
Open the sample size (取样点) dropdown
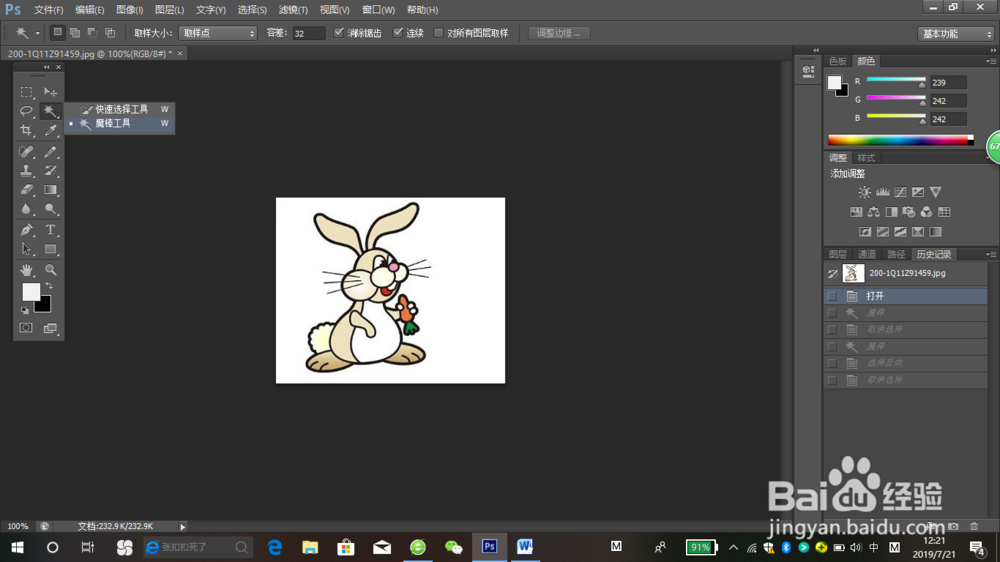point(217,33)
